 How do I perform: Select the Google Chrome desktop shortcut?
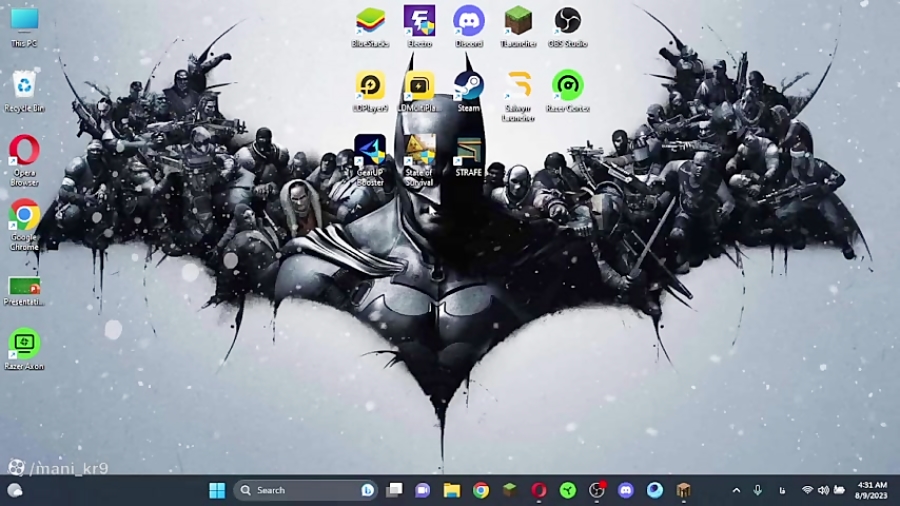coord(24,224)
